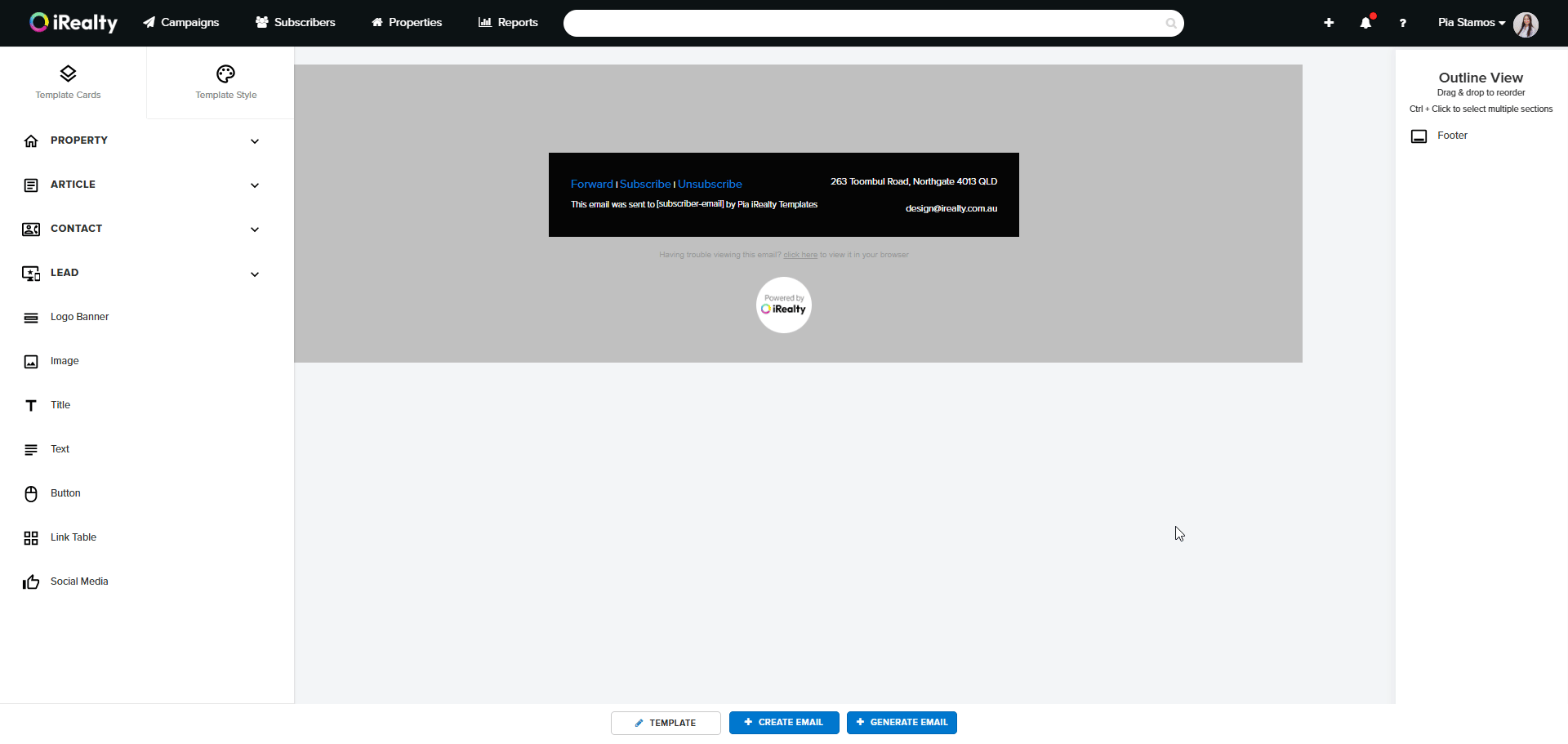Expand the CONTACT dropdown arrow
The image size is (1568, 744).
pyautogui.click(x=255, y=229)
